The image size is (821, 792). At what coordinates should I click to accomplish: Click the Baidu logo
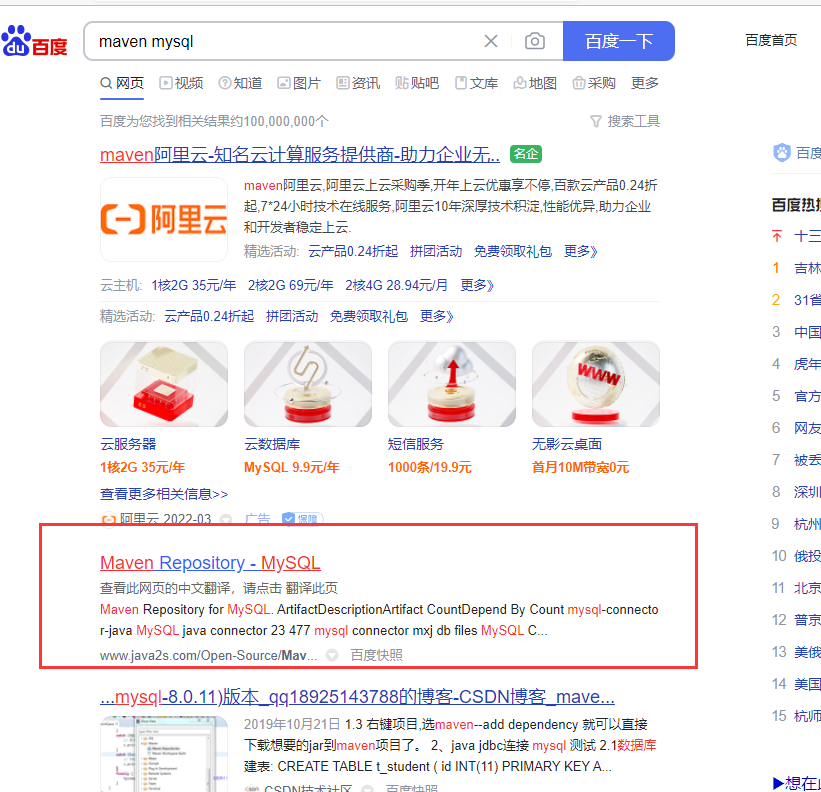click(x=35, y=41)
